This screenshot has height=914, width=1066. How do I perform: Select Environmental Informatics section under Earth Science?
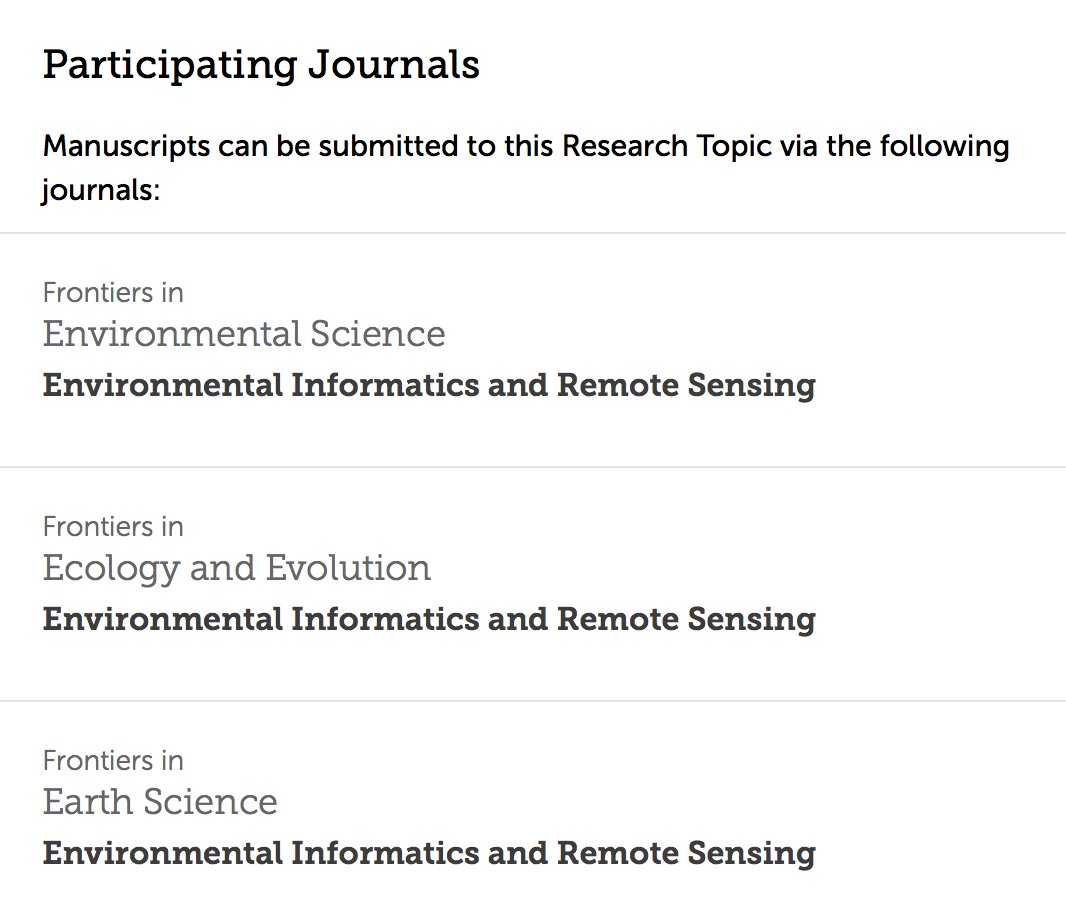pos(429,853)
